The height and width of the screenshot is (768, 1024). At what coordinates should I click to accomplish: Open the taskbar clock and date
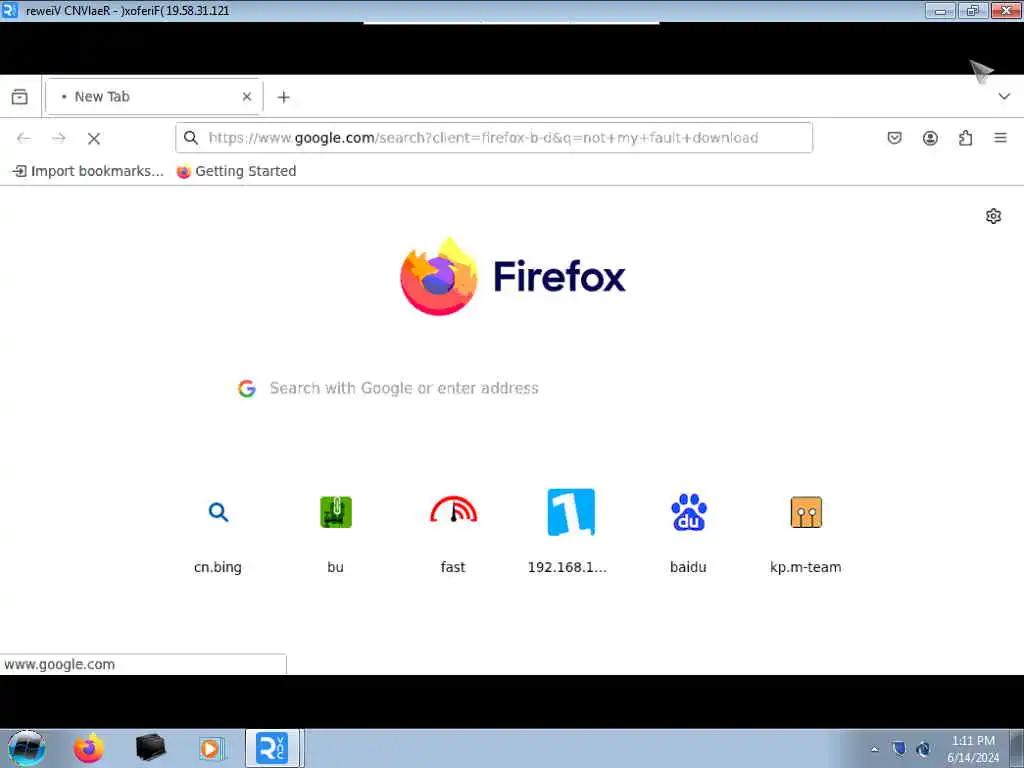tap(973, 749)
